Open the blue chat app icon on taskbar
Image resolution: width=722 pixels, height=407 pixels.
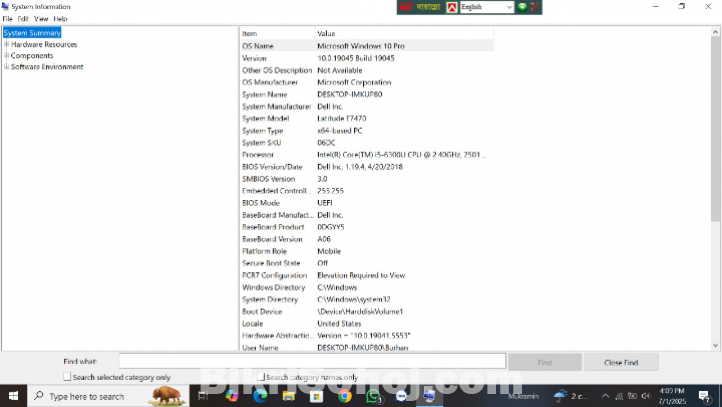tap(401, 396)
